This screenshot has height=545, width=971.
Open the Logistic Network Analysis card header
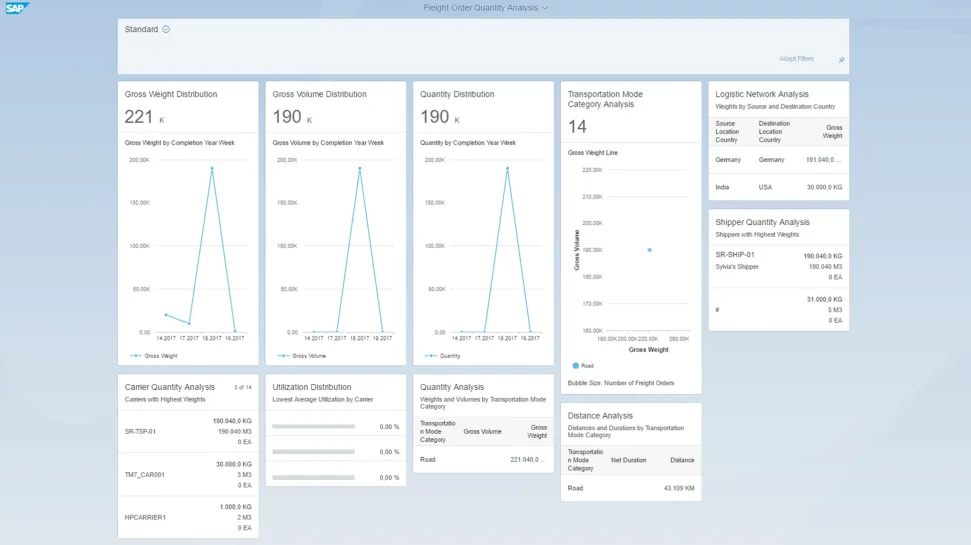pyautogui.click(x=762, y=95)
